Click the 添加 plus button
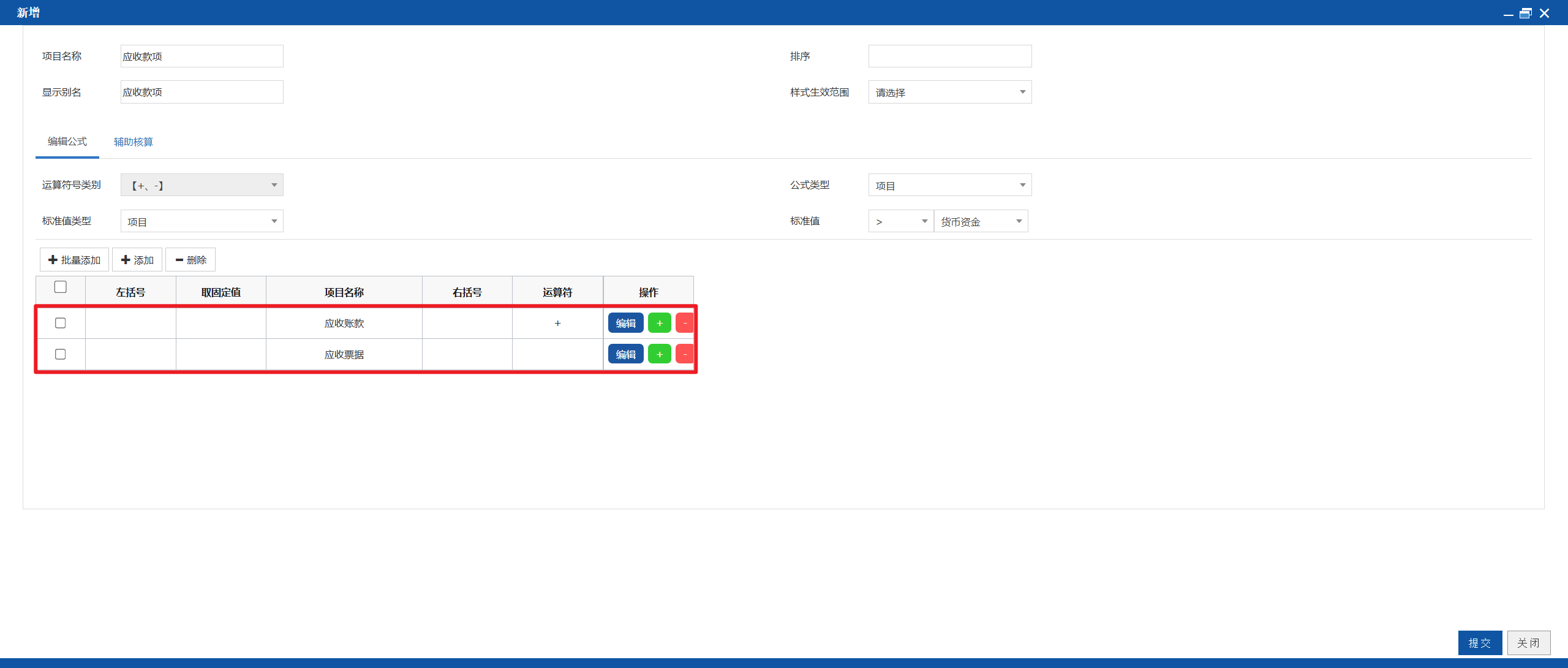Screen dimensions: 1568x668 coord(137,260)
